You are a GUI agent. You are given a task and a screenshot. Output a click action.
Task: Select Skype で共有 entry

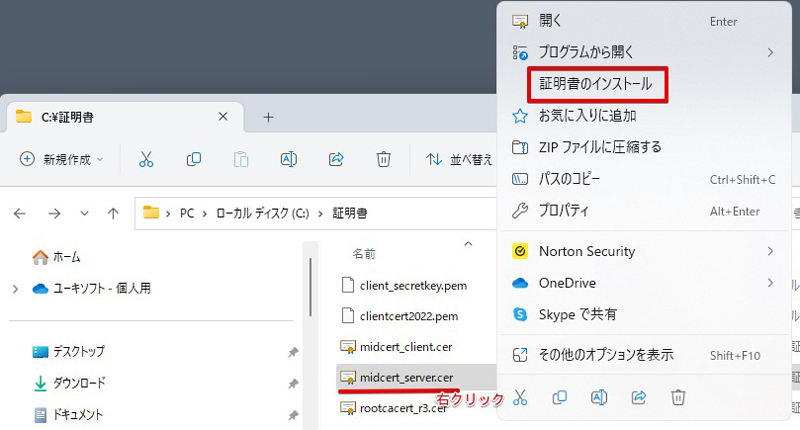coord(578,314)
